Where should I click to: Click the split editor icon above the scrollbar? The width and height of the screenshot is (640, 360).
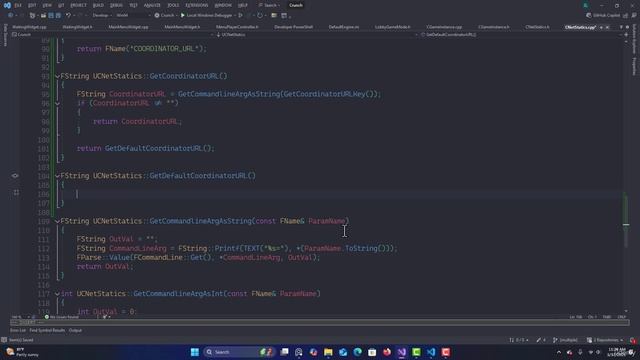pyautogui.click(x=626, y=35)
